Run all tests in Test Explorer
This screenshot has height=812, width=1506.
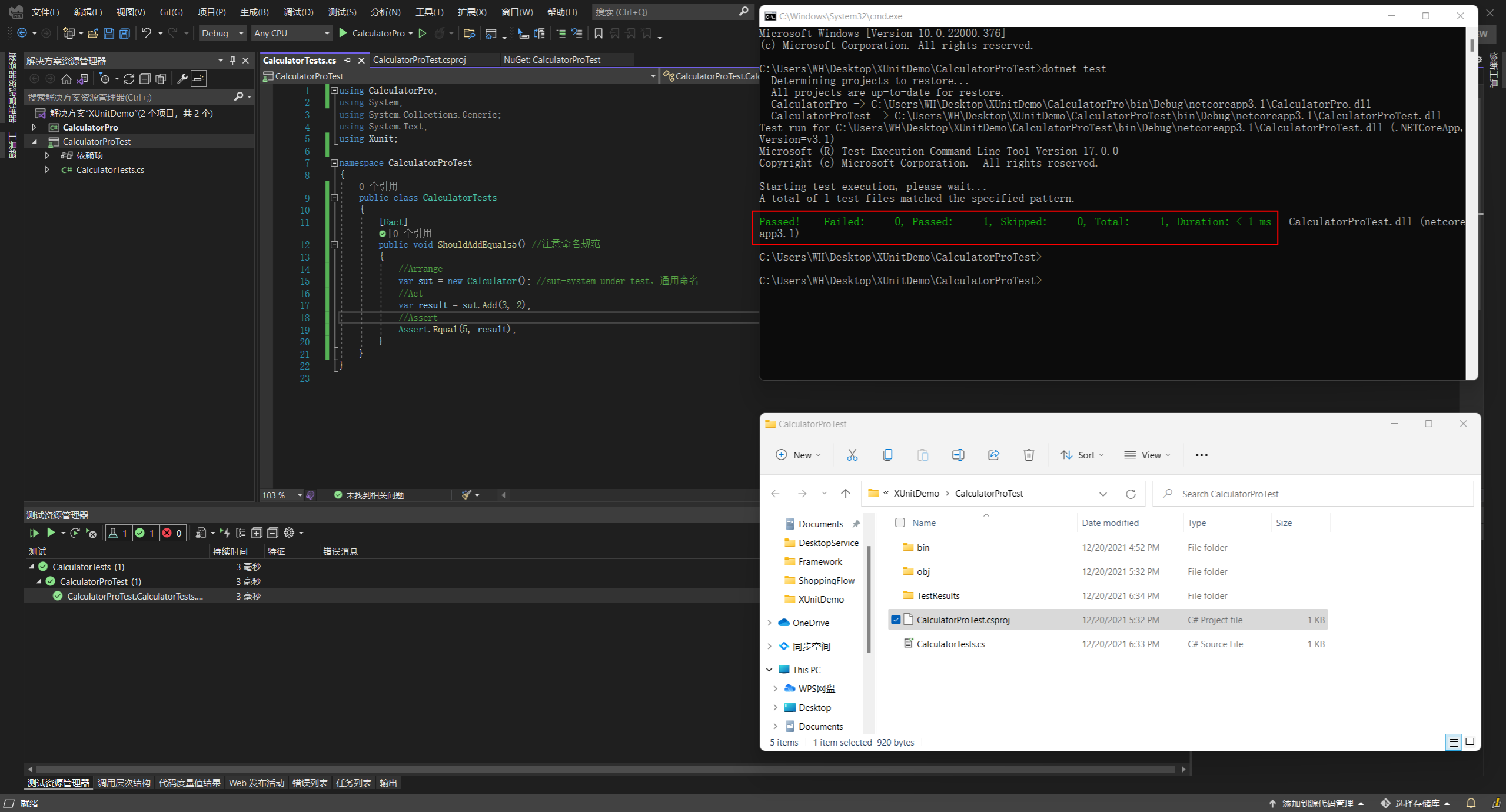[34, 533]
